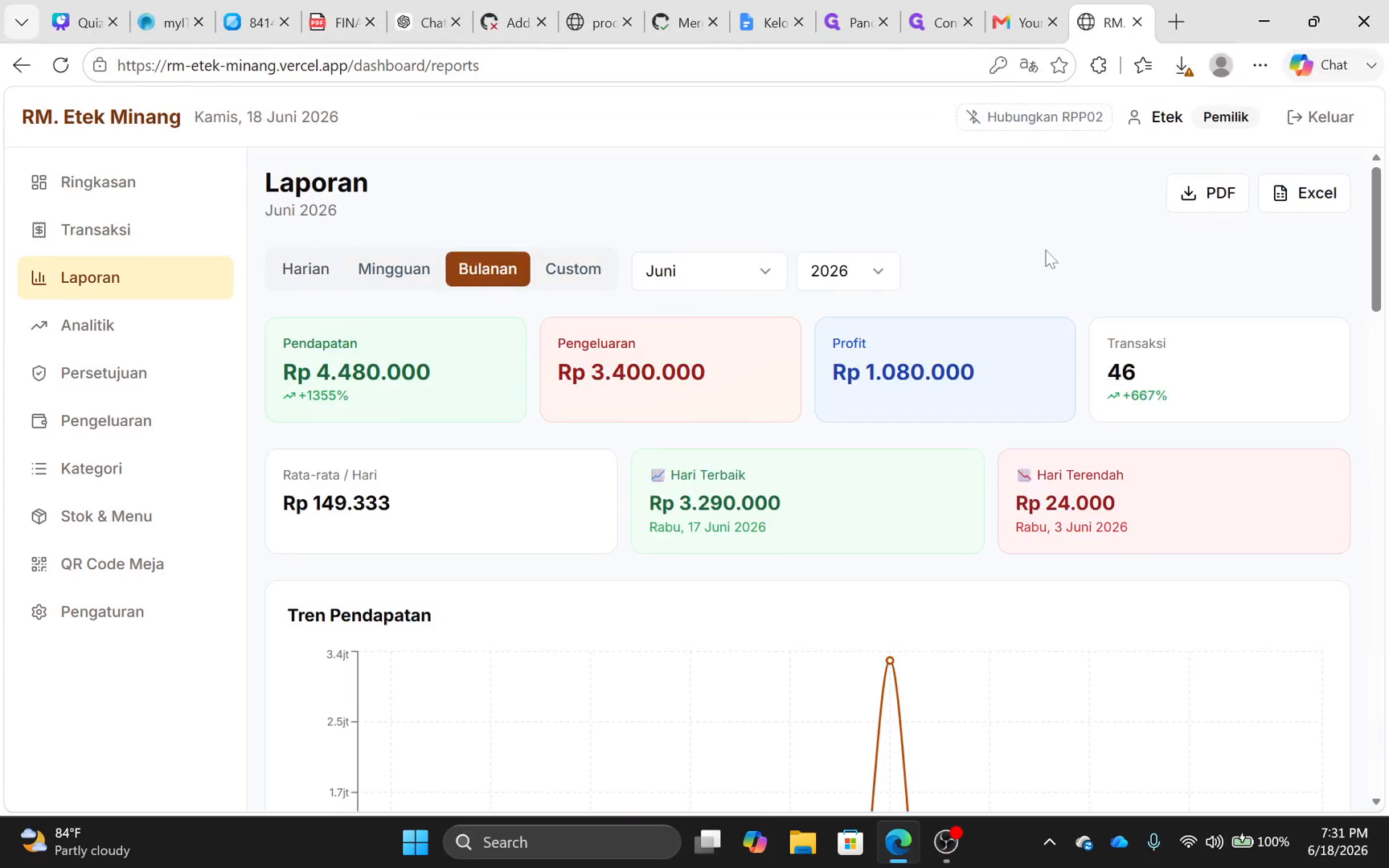Export report to Excel

[x=1304, y=193]
